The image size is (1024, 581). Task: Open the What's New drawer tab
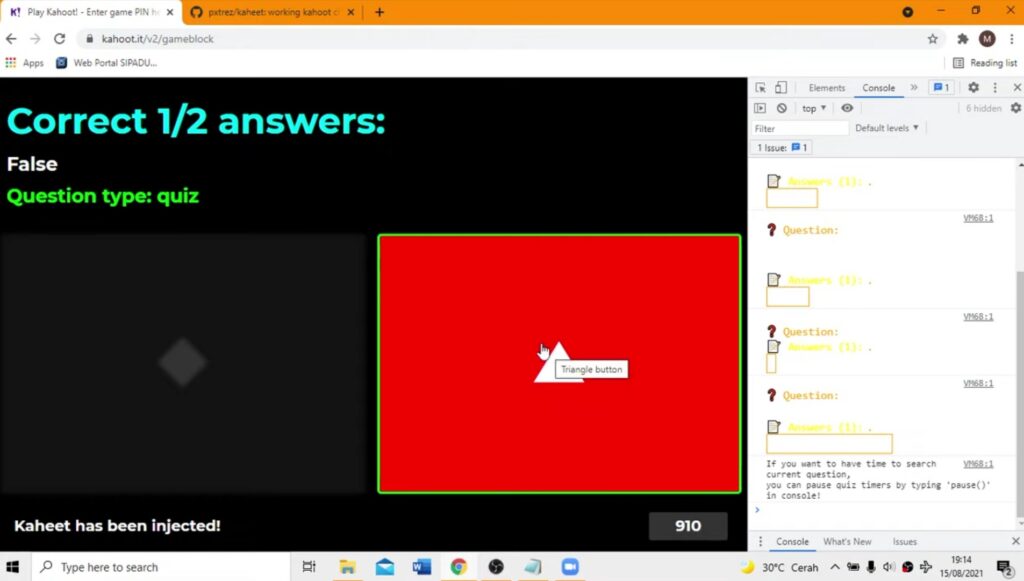[x=847, y=542]
